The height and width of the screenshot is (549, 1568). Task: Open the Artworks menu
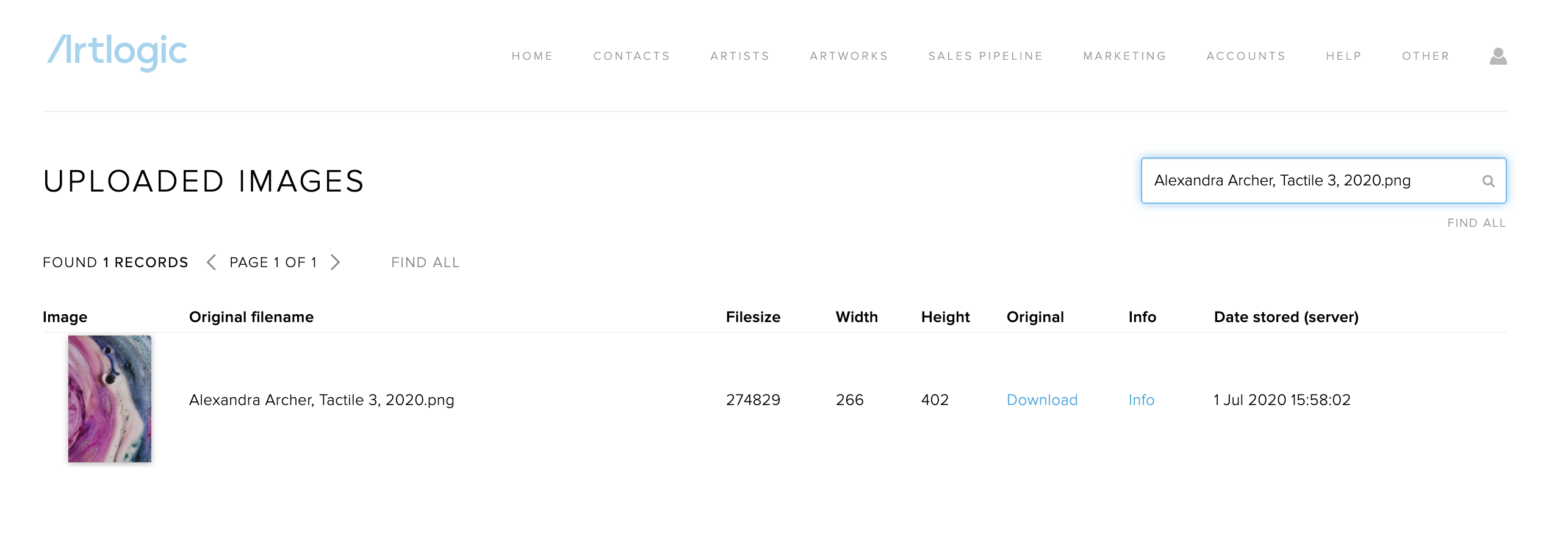(849, 56)
